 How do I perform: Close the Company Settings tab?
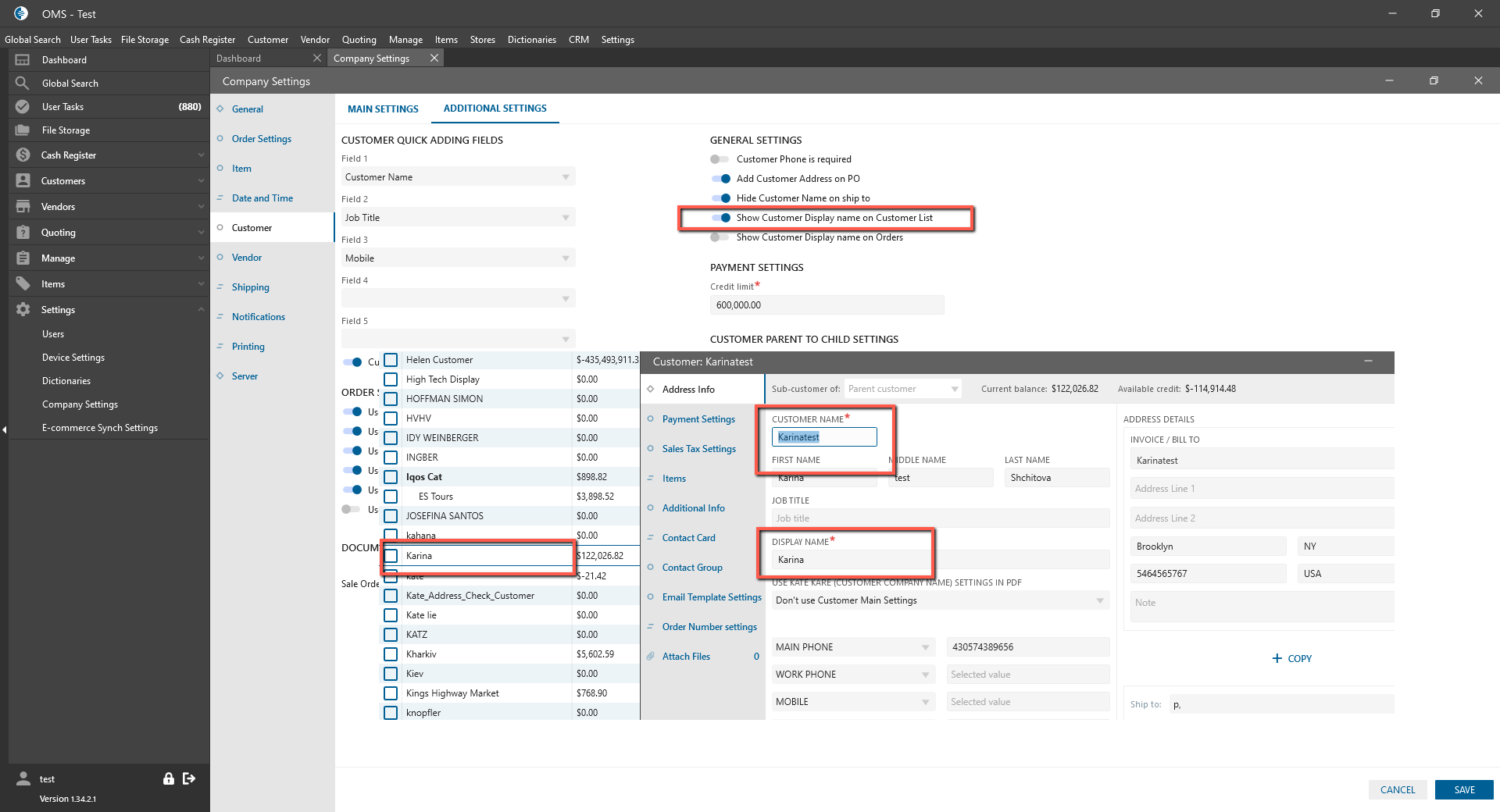click(434, 59)
